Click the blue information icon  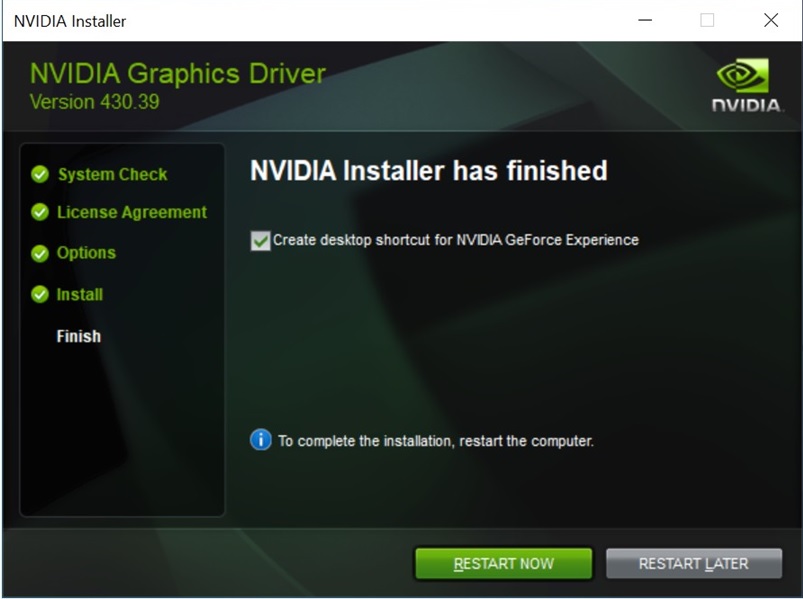(x=261, y=440)
